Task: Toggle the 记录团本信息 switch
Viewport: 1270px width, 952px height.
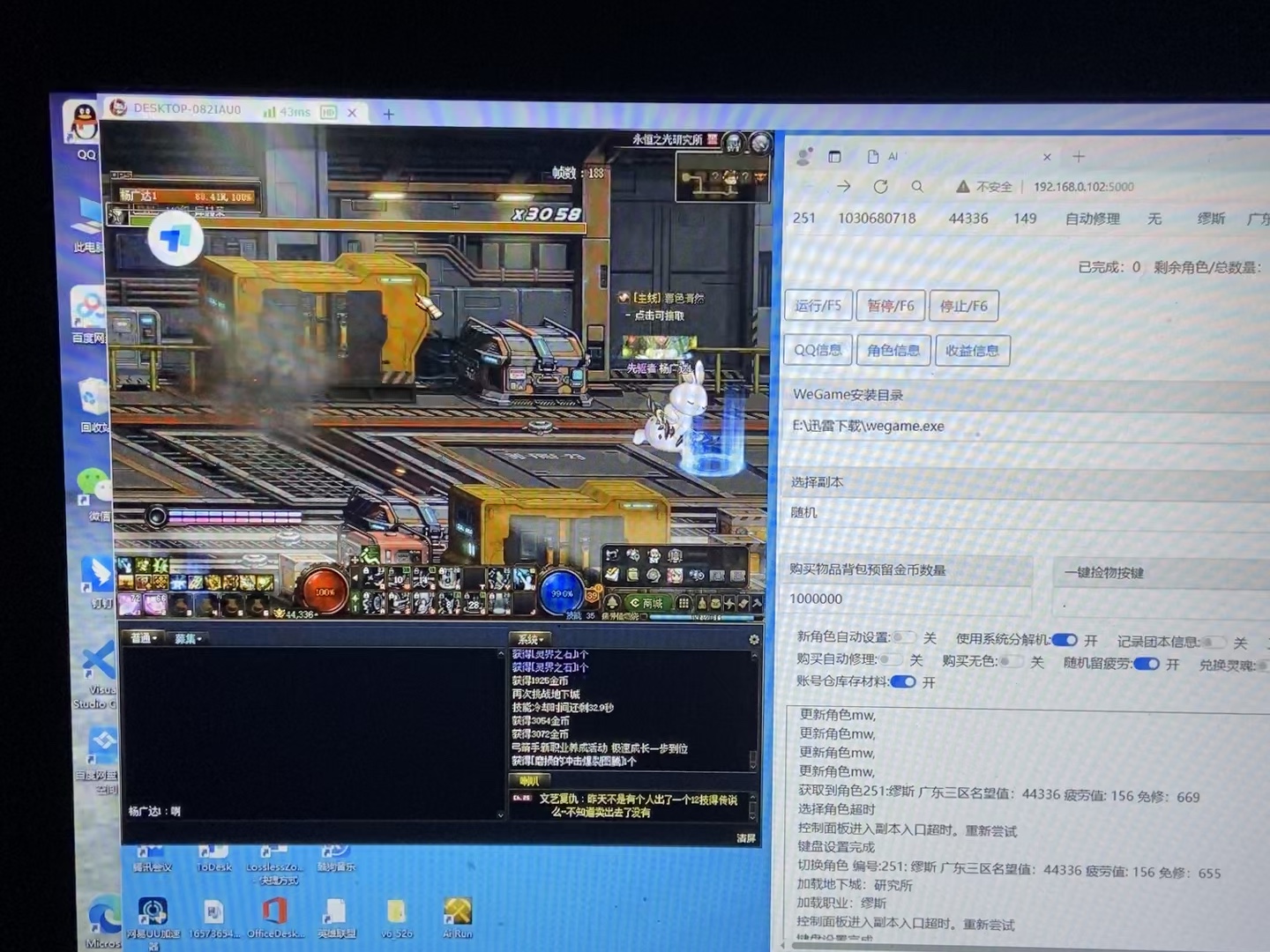Action: pyautogui.click(x=1214, y=642)
